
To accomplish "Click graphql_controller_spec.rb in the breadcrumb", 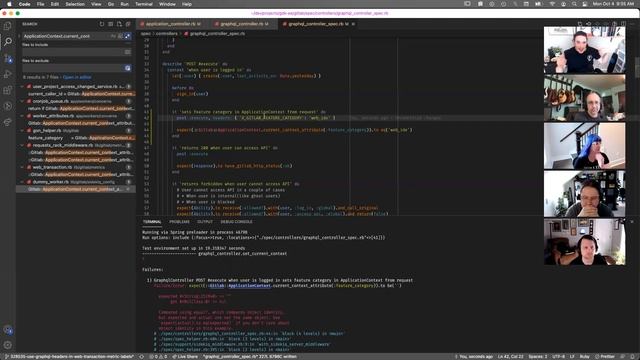I will point(217,33).
